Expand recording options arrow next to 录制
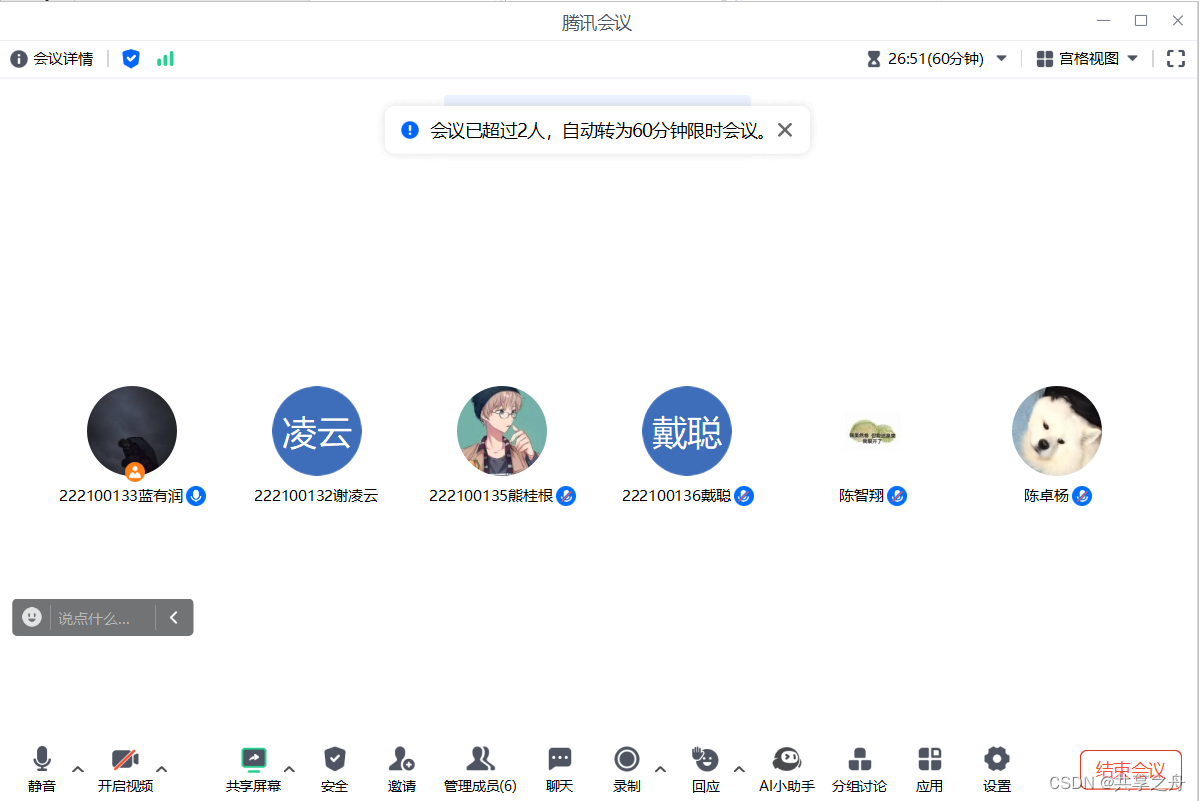The image size is (1201, 801). tap(660, 769)
